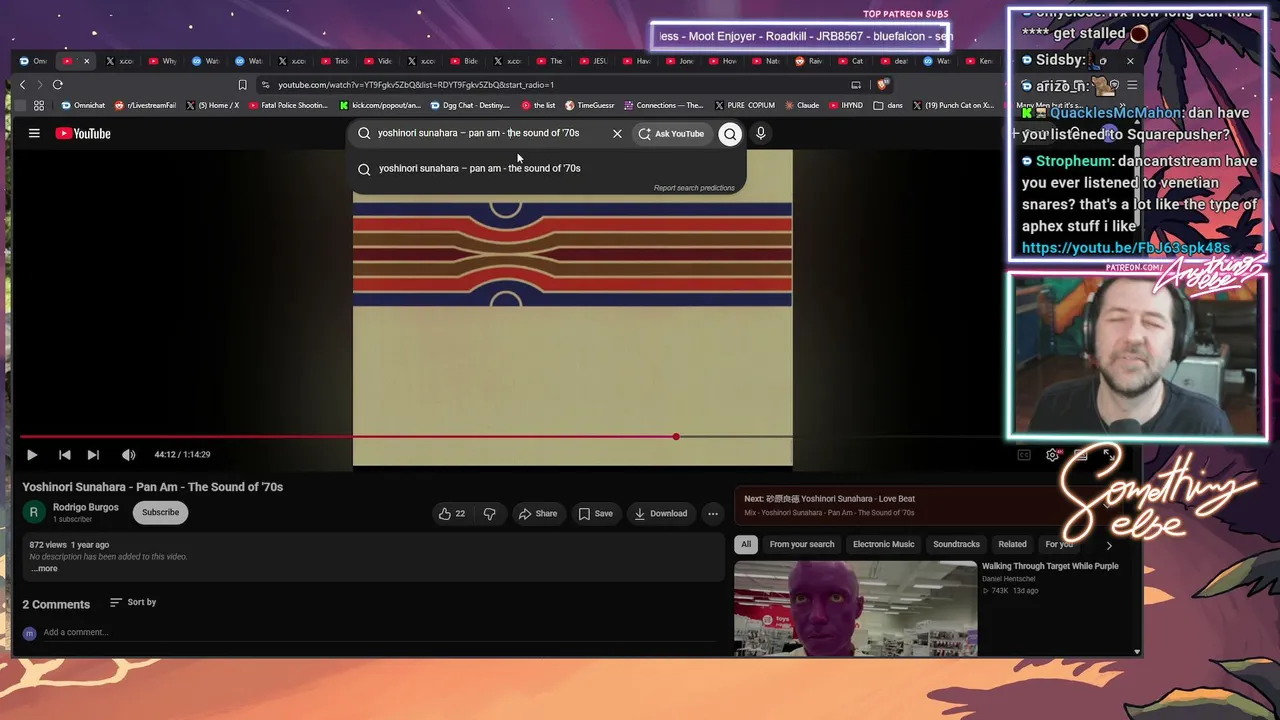The width and height of the screenshot is (1280, 720).
Task: Open Rodrigo Burgos channel avatar
Action: (x=33, y=512)
